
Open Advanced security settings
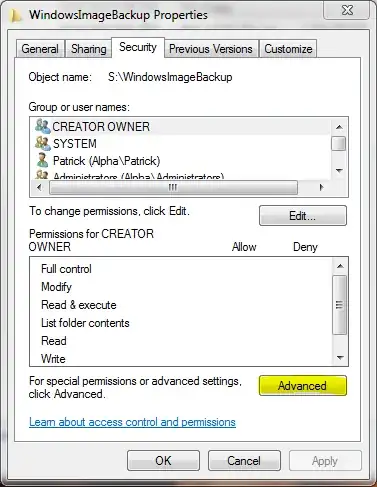click(303, 386)
